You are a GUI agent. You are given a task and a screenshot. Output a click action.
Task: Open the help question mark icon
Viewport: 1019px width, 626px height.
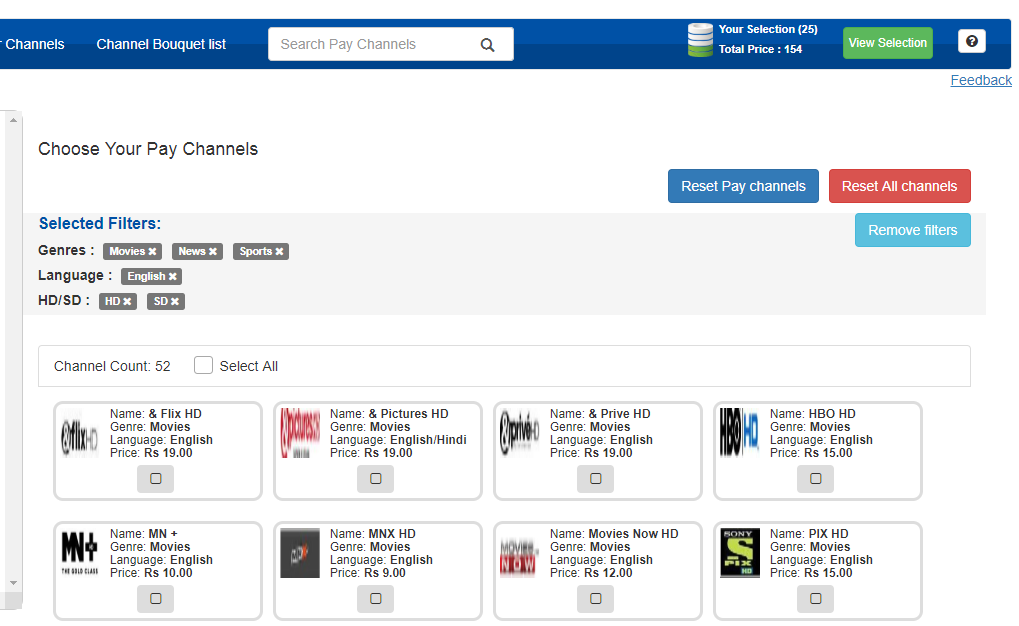click(971, 42)
